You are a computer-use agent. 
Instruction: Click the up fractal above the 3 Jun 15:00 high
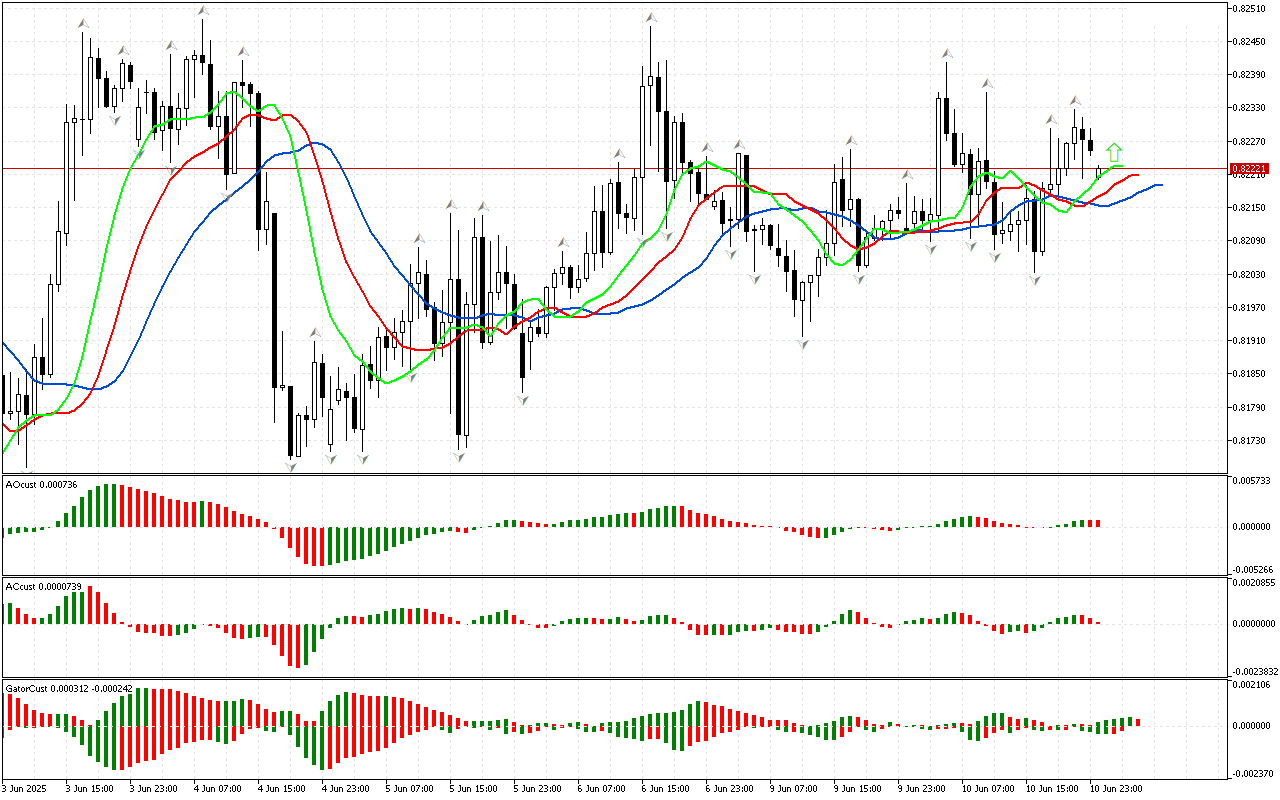point(84,23)
